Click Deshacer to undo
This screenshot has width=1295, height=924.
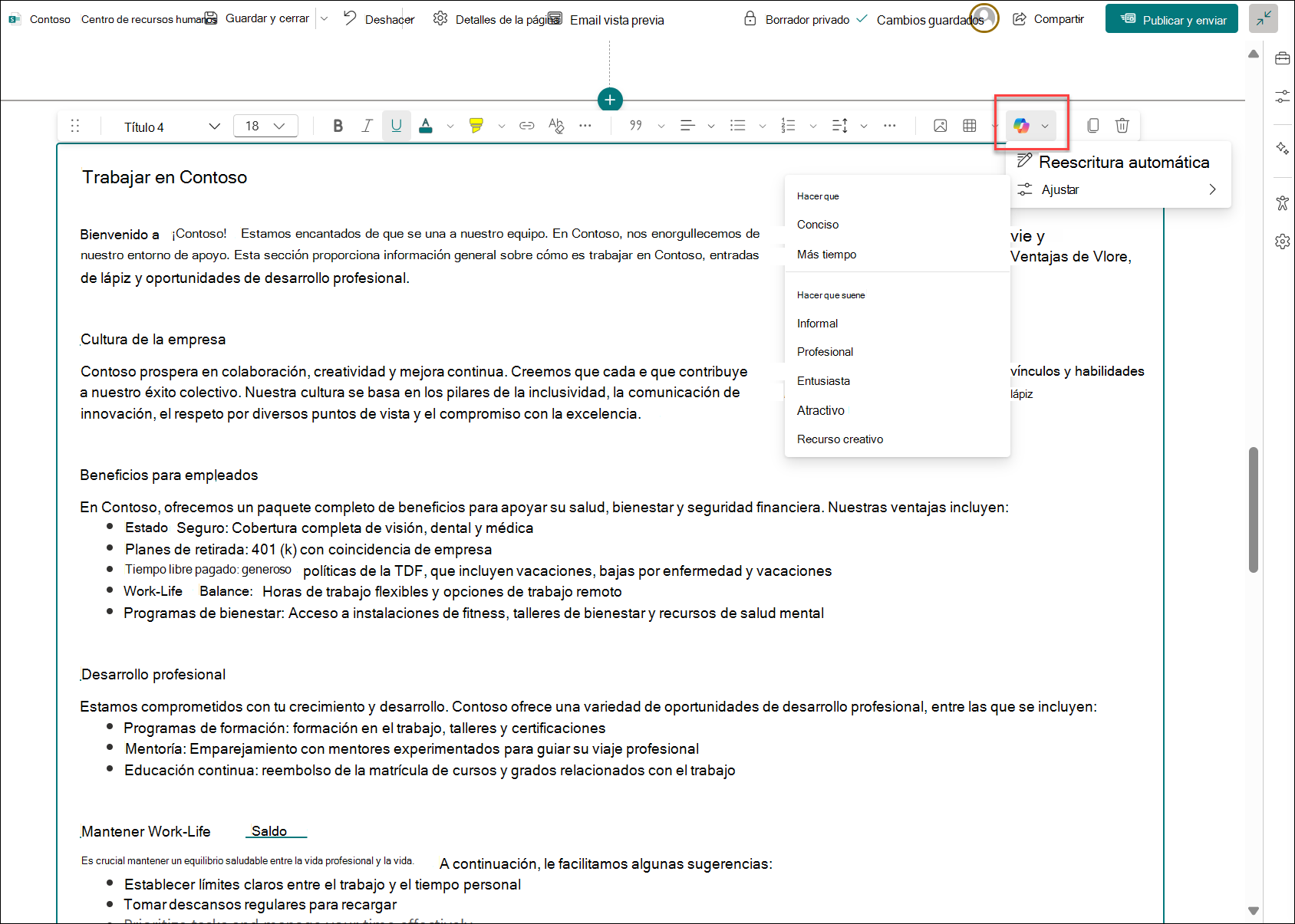tap(379, 19)
